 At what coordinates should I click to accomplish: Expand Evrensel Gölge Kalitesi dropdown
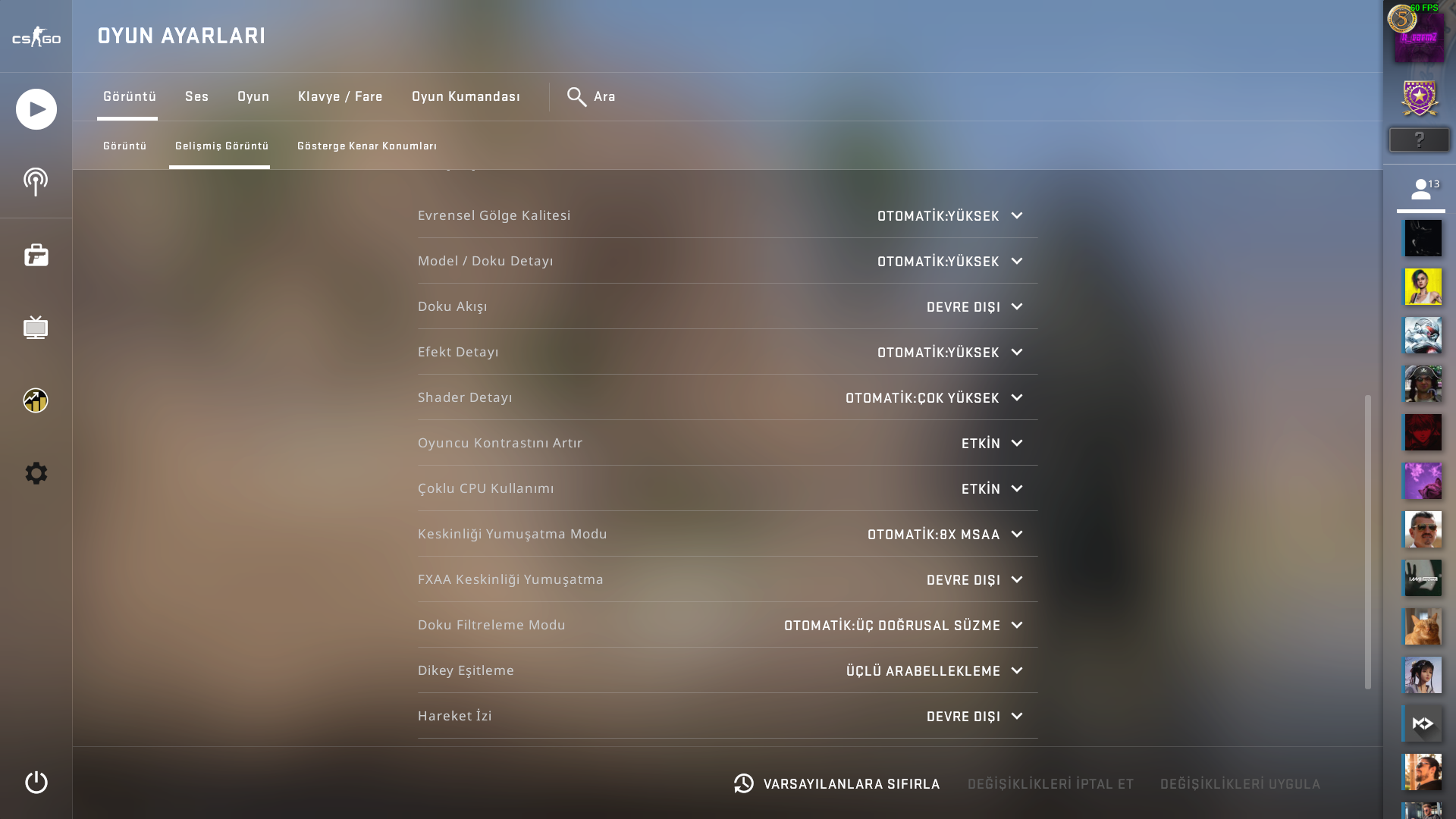click(950, 216)
